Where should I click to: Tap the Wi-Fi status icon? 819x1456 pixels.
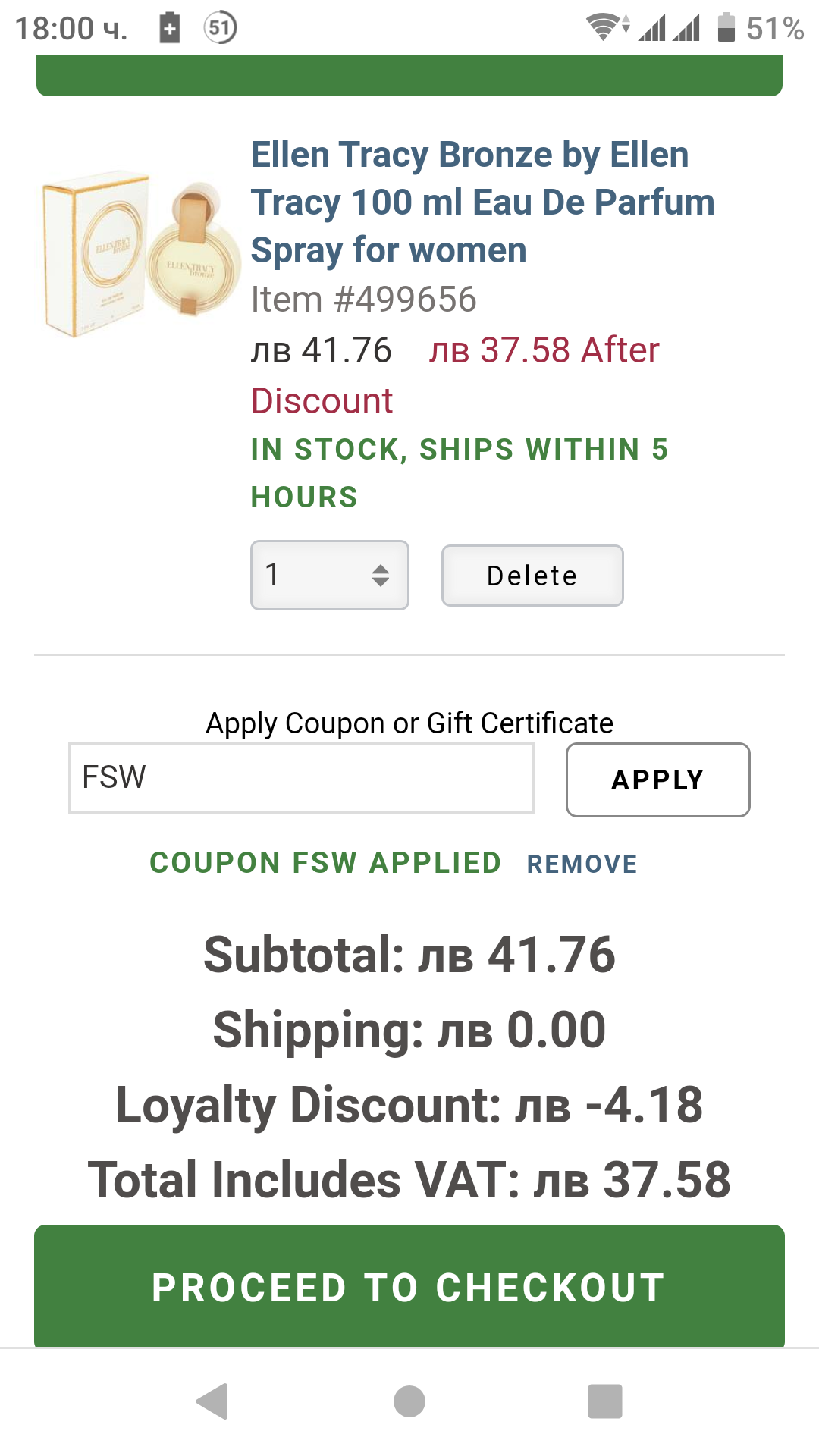click(605, 27)
